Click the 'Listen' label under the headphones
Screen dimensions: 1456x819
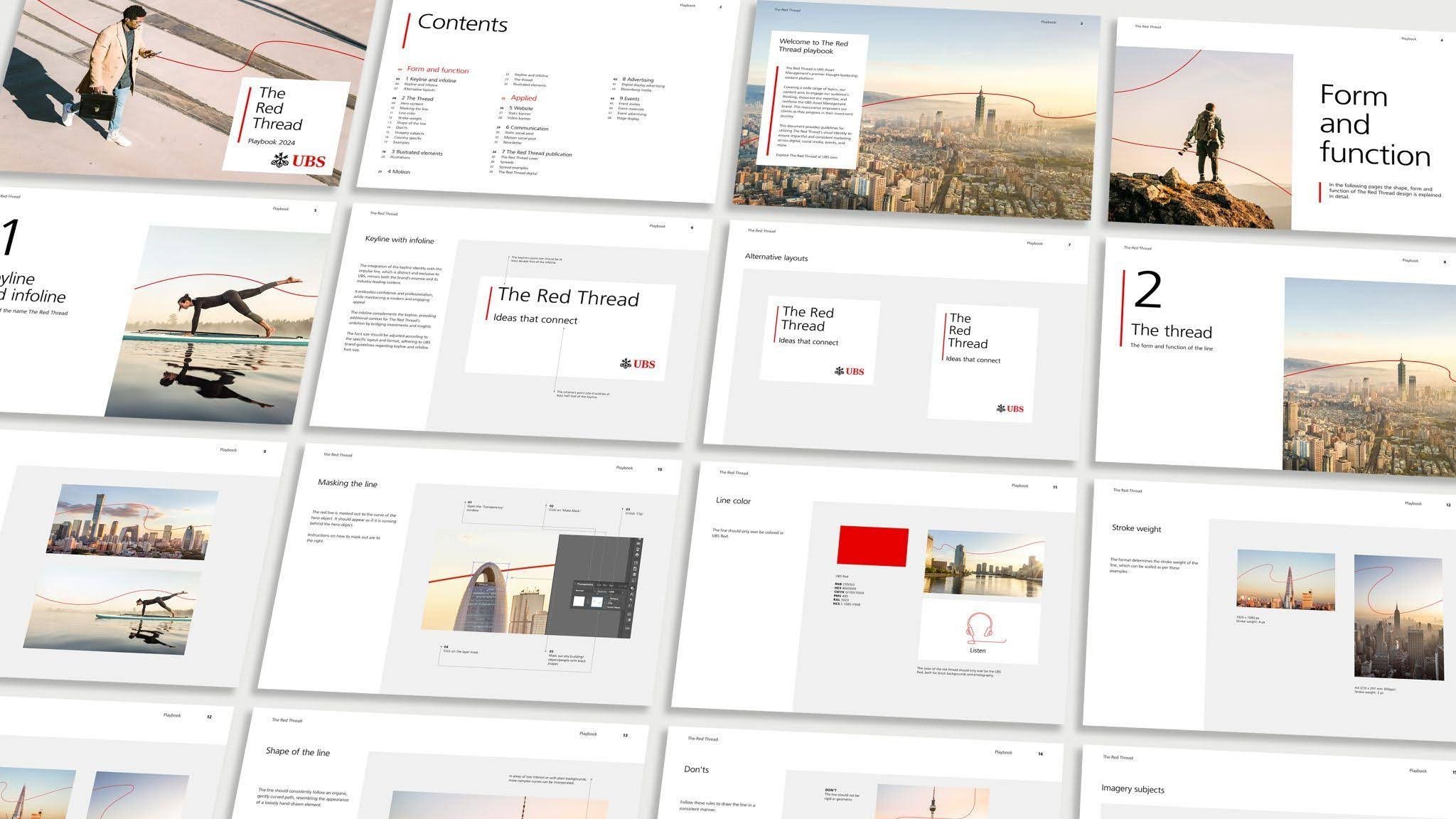coord(978,651)
